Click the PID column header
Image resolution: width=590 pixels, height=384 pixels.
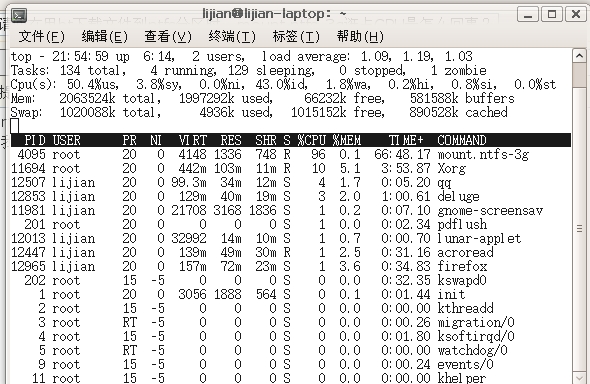pos(35,140)
